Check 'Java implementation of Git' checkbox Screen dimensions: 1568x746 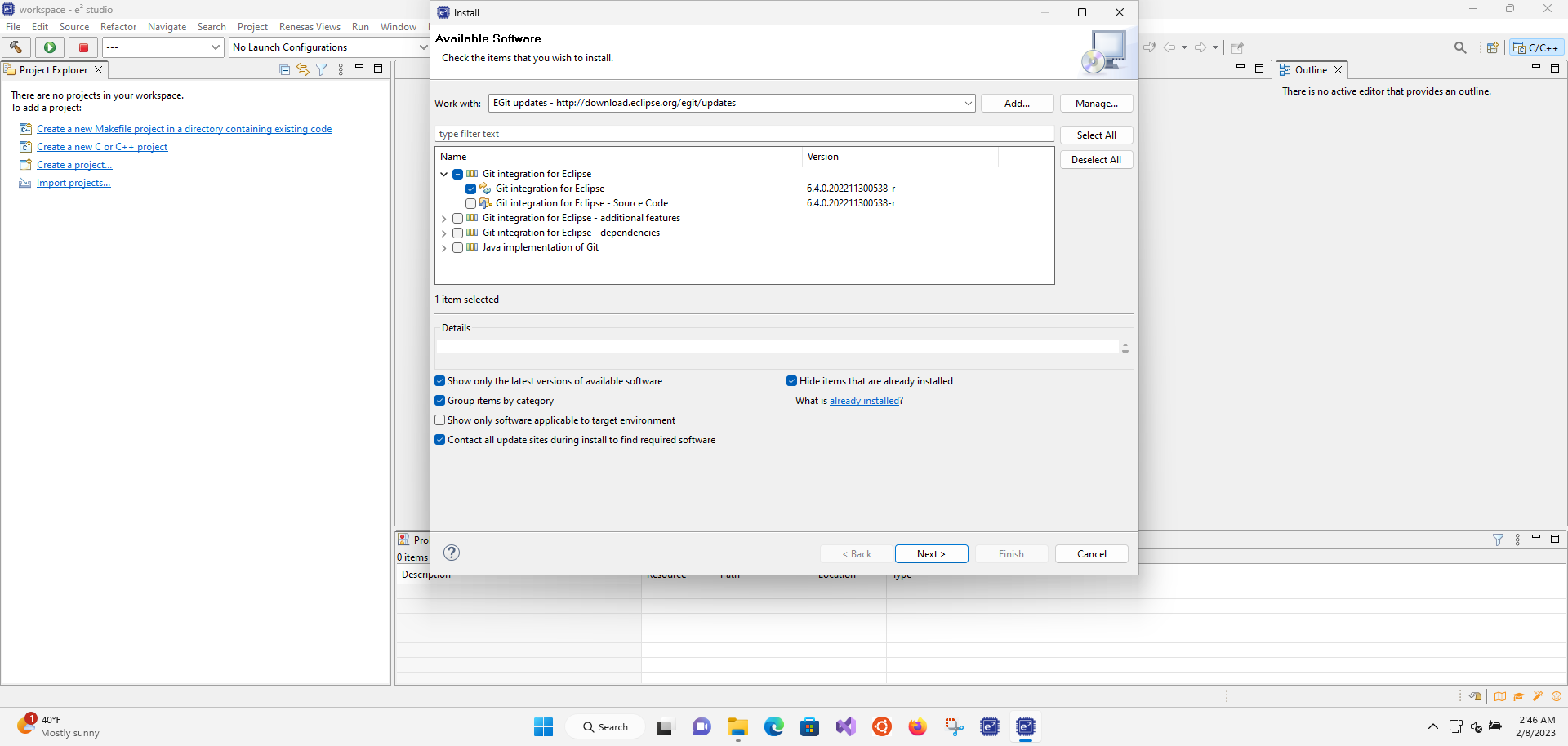[x=458, y=247]
